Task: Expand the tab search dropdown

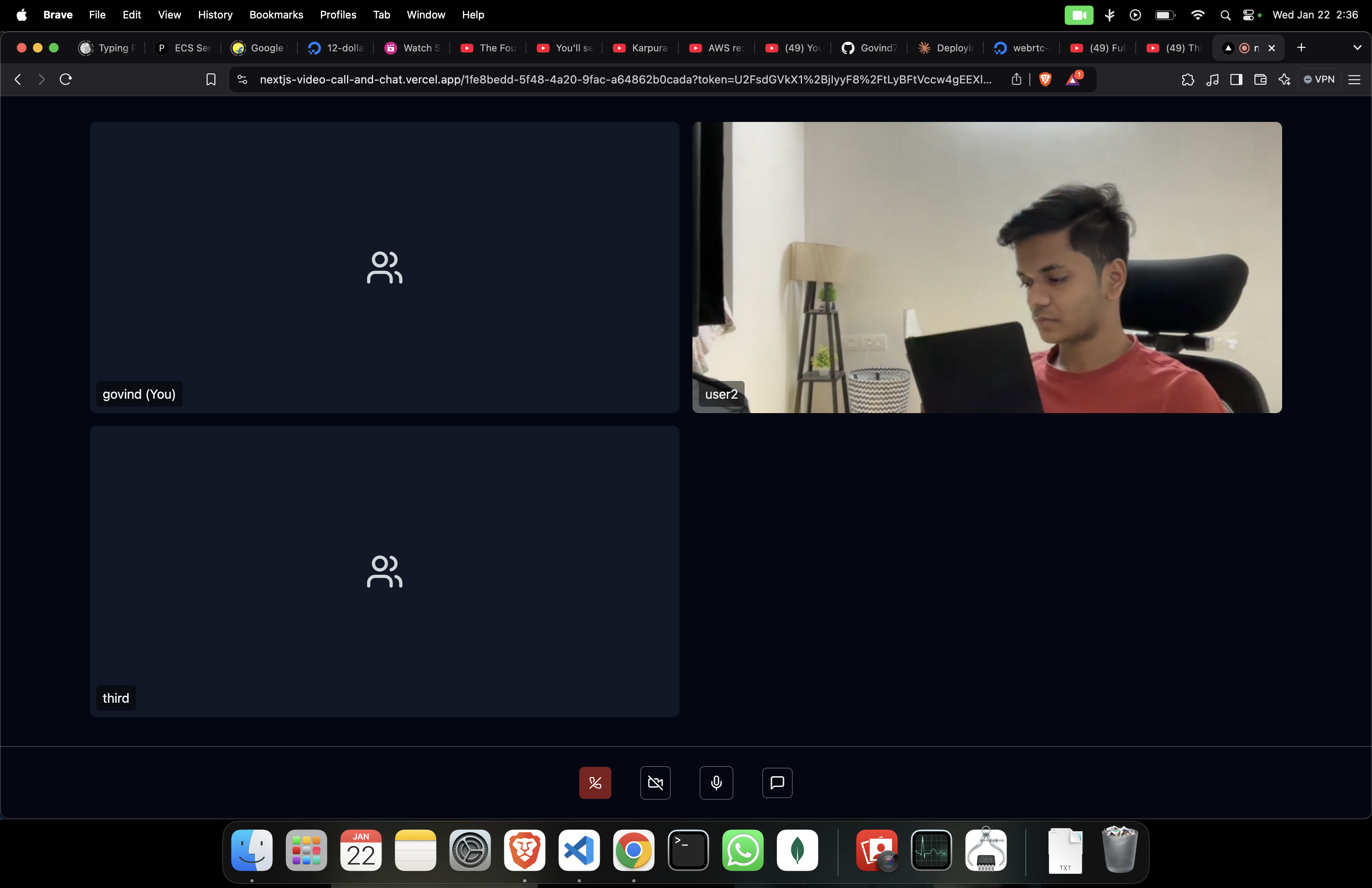Action: (x=1357, y=48)
